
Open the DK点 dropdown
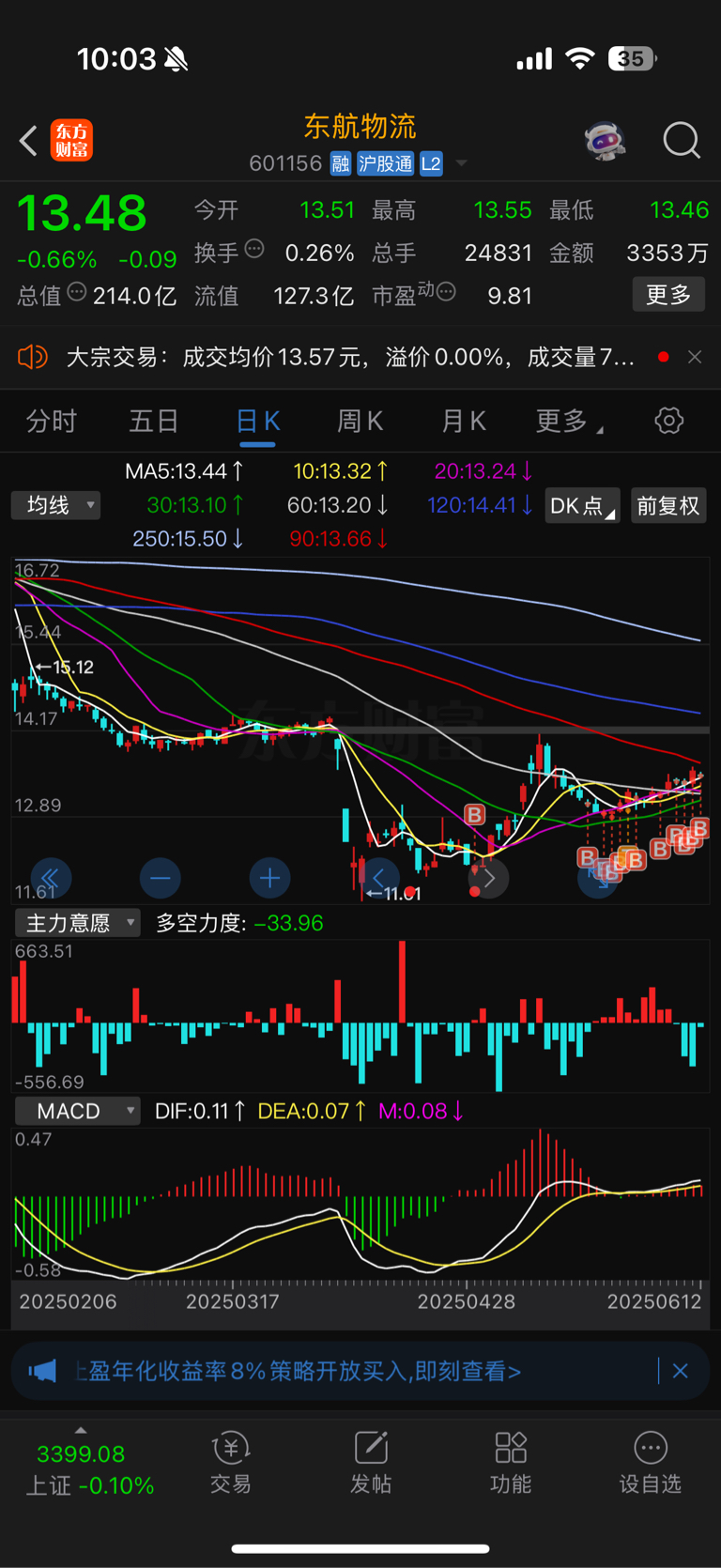[x=582, y=505]
